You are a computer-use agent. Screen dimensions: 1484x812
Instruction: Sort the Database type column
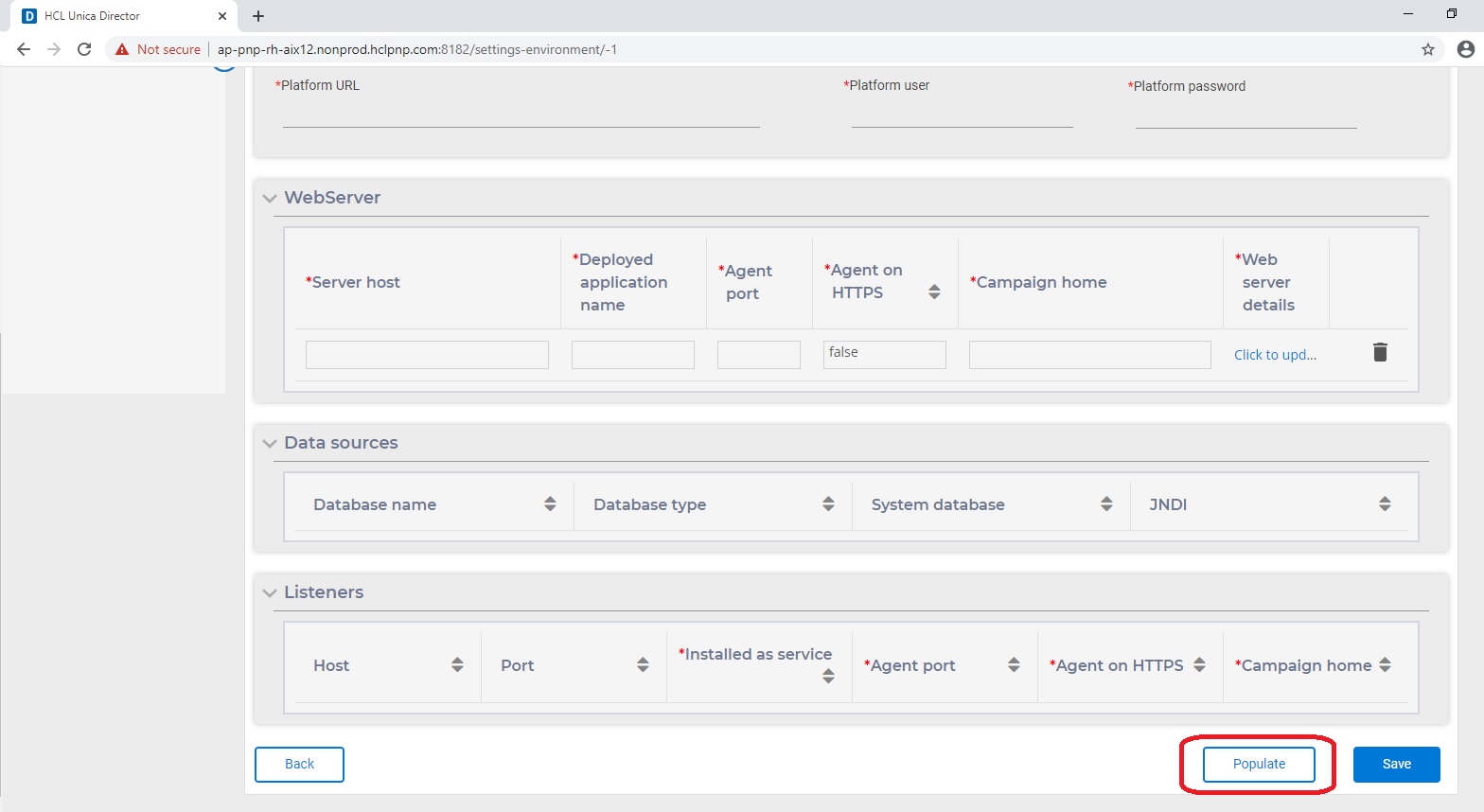click(x=828, y=504)
